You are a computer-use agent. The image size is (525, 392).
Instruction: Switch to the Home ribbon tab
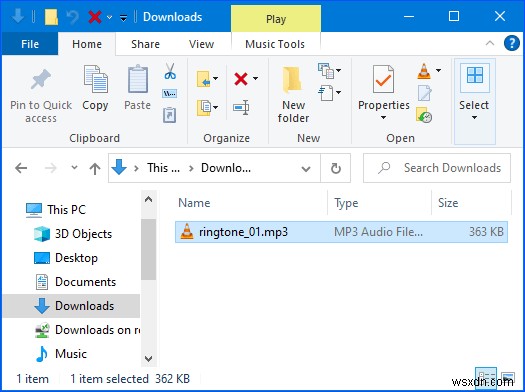87,44
